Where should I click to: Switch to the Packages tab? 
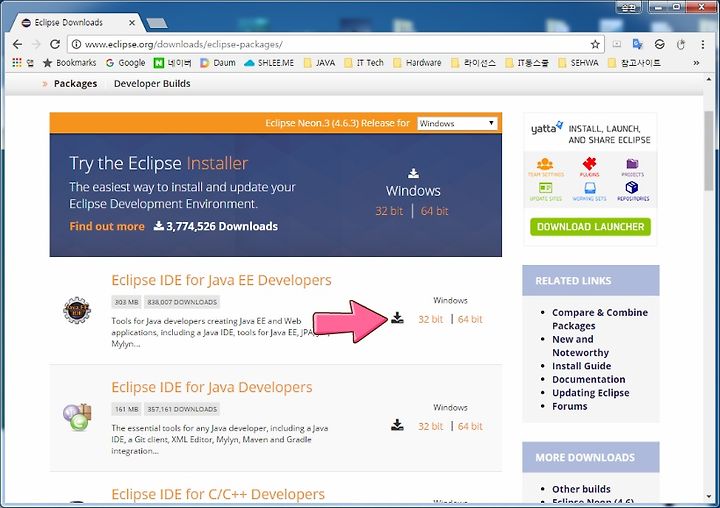pos(75,84)
